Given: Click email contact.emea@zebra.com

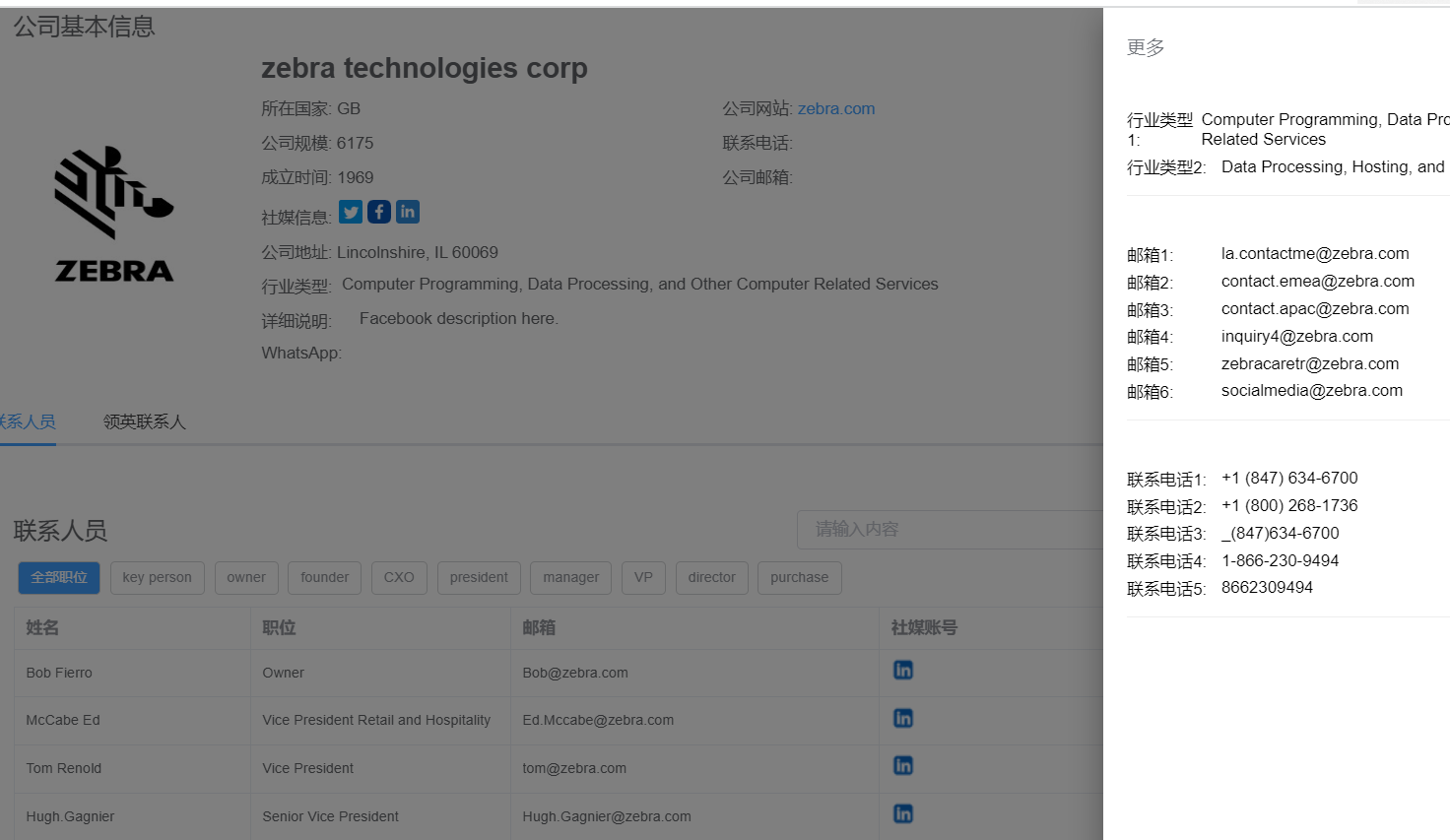Looking at the screenshot, I should (1318, 282).
